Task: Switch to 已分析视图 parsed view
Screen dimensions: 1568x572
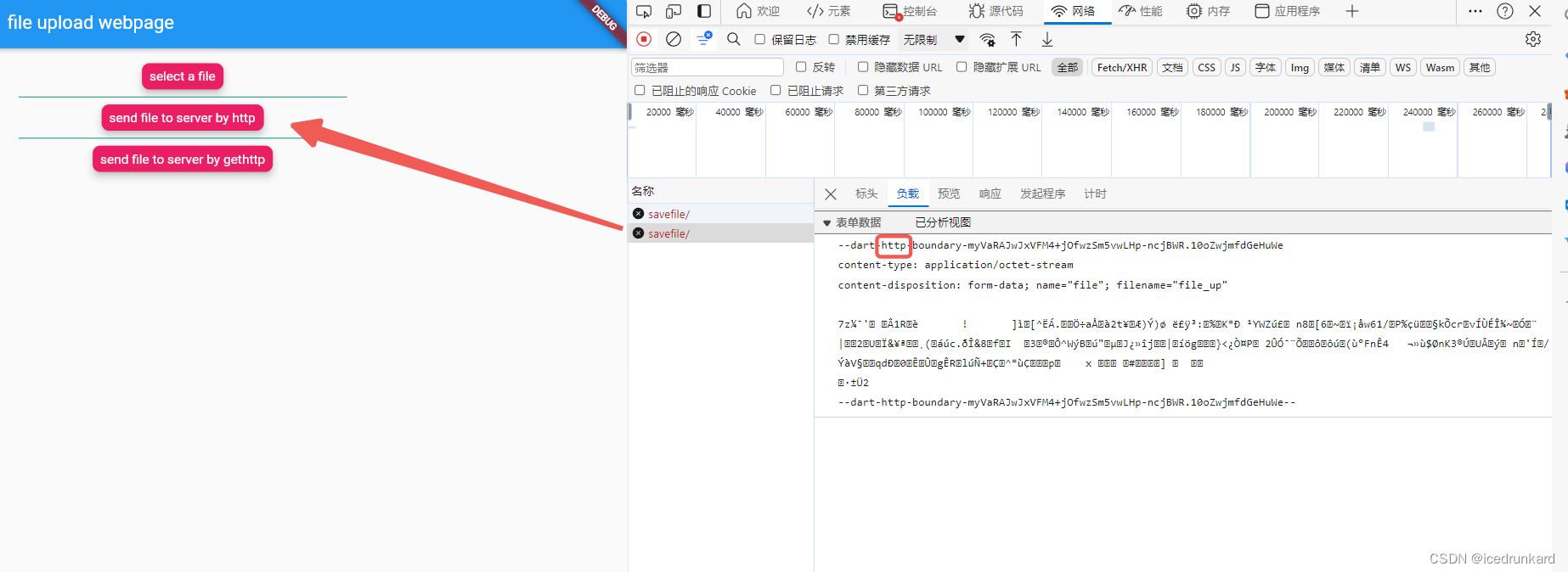Action: pyautogui.click(x=943, y=222)
